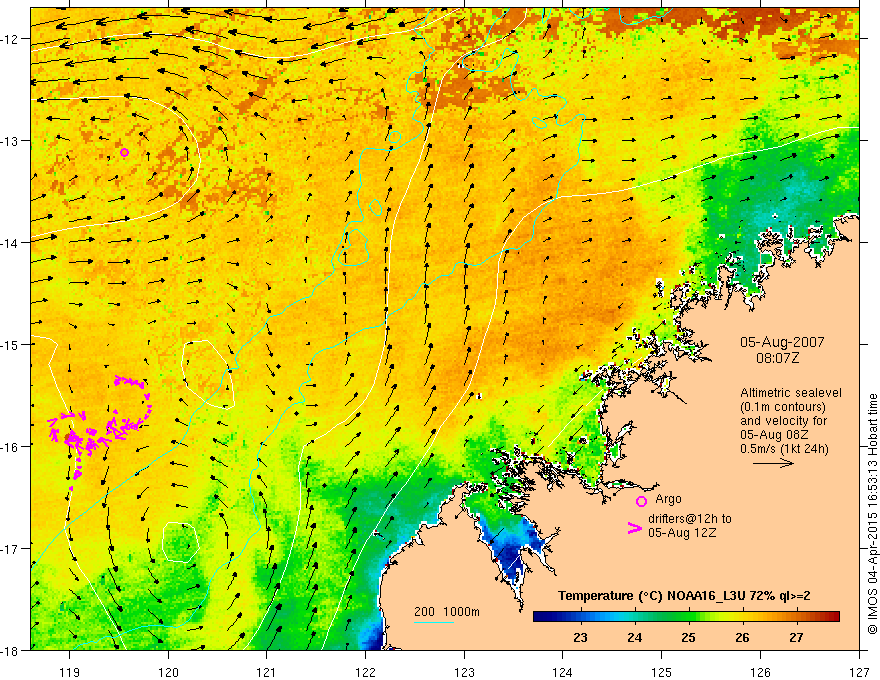Image resolution: width=880 pixels, height=680 pixels.
Task: Click the '(0.1m contours)' text
Action: coord(783,407)
